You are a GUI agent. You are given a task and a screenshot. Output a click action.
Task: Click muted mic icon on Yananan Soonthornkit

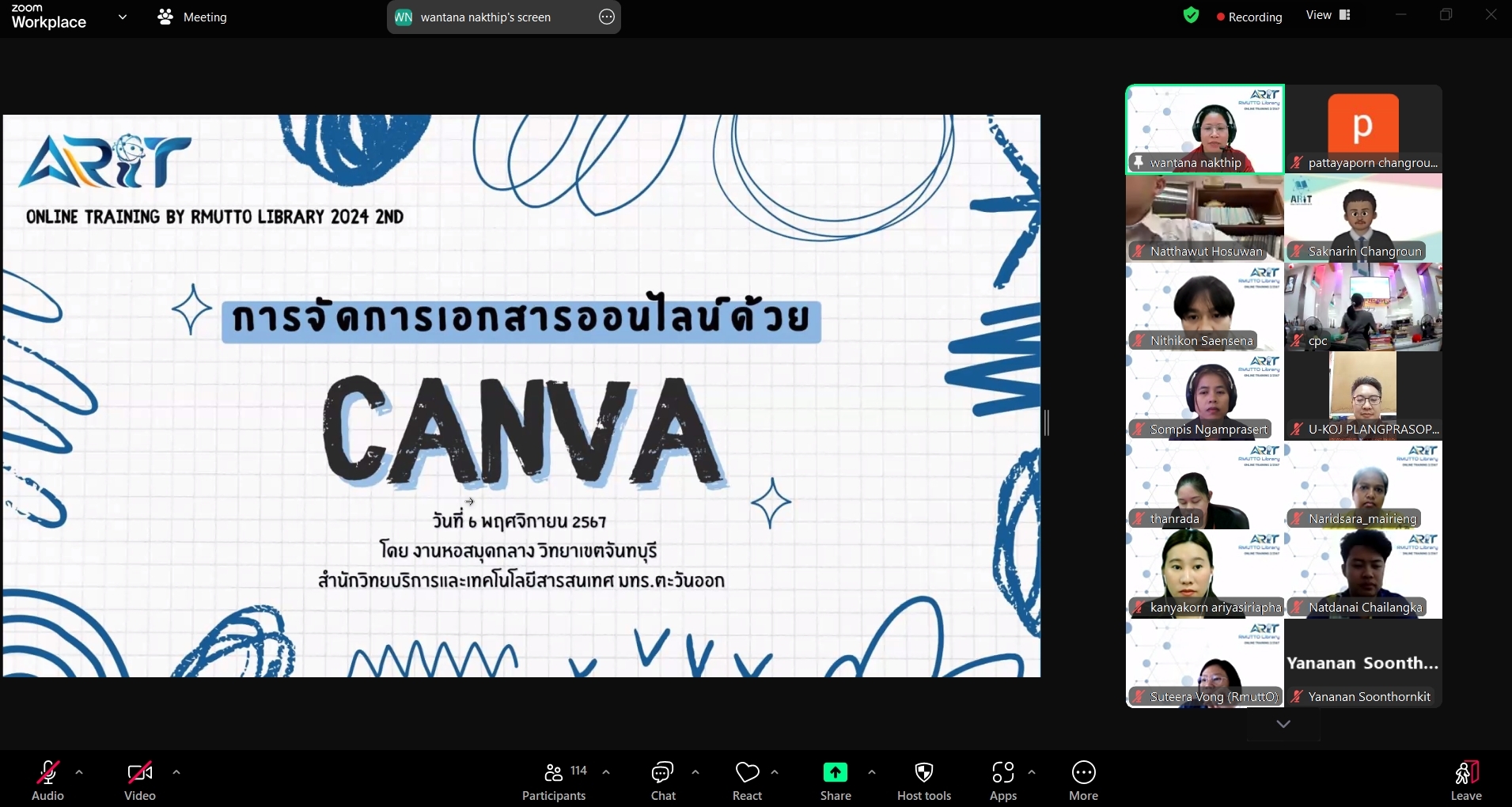[1297, 697]
